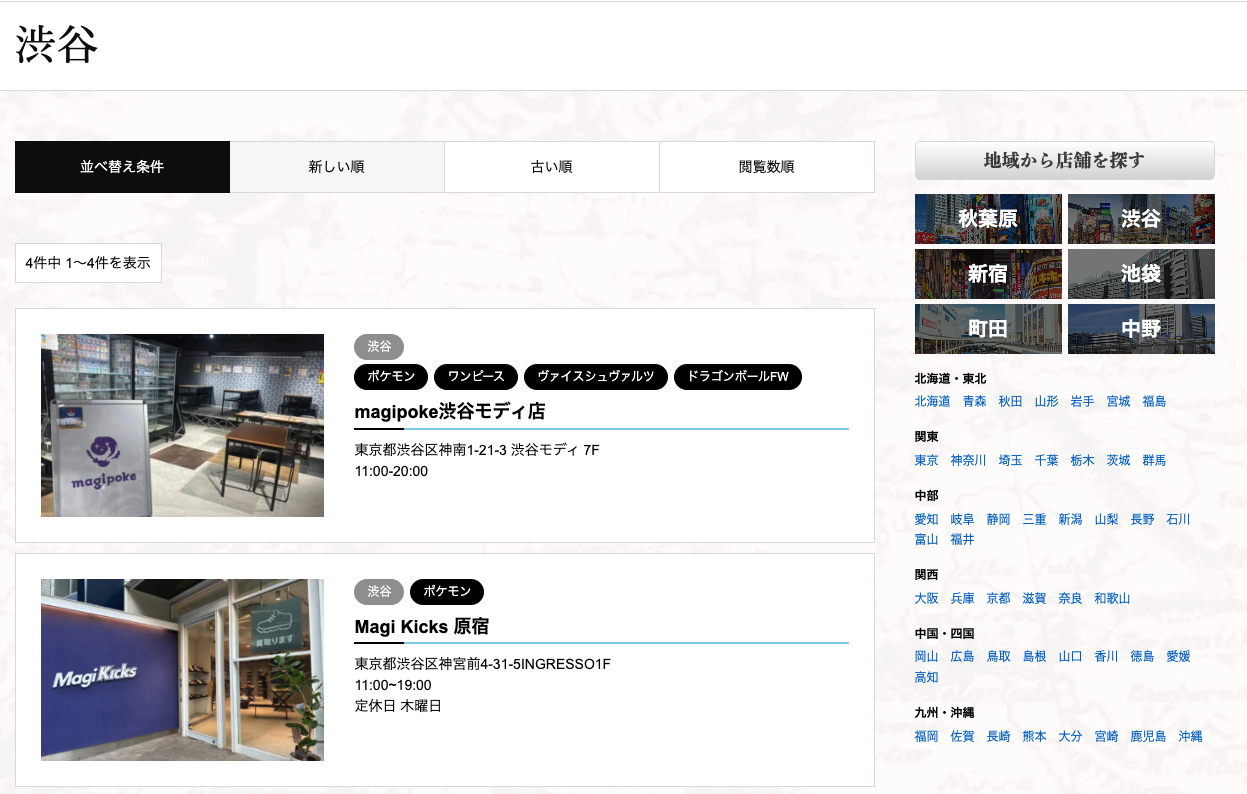The width and height of the screenshot is (1247, 794).
Task: Open the 渋谷 area image tile
Action: coord(1141,219)
